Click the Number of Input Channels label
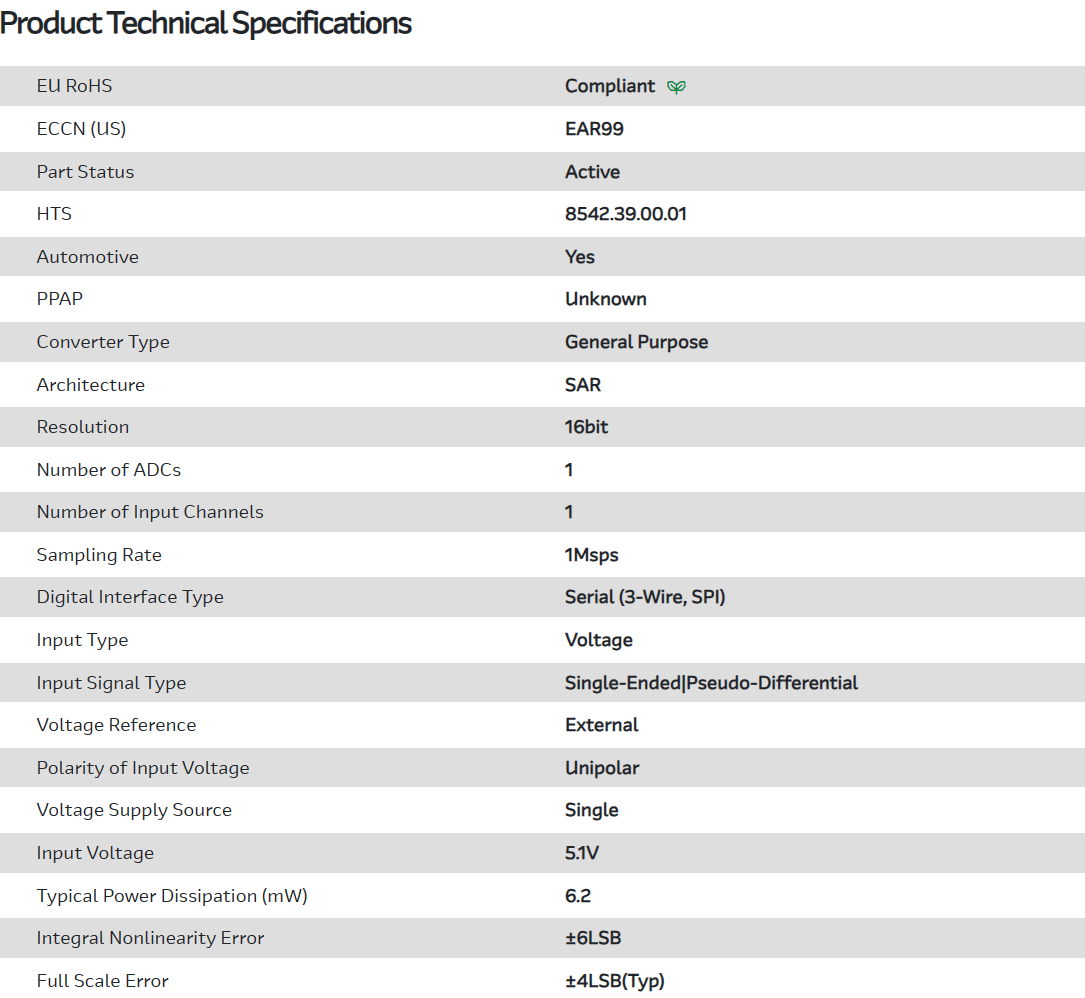The height and width of the screenshot is (998, 1085). coord(150,512)
